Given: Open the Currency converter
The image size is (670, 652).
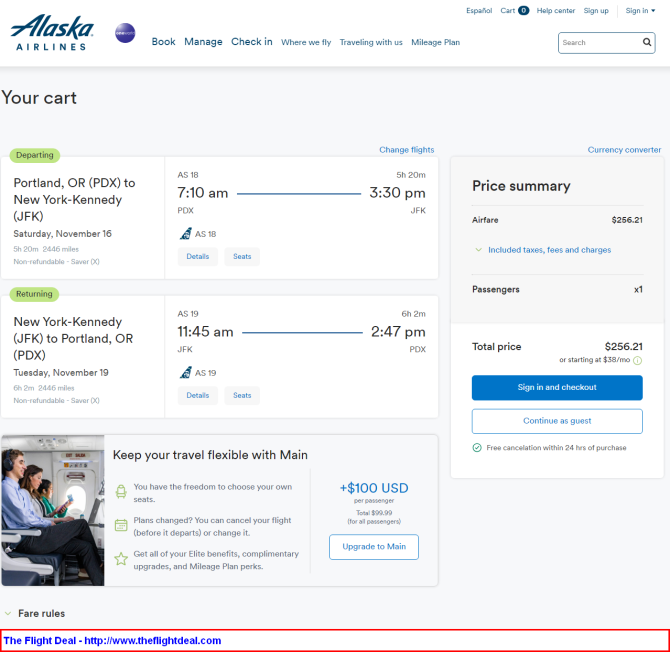Looking at the screenshot, I should click(x=624, y=150).
